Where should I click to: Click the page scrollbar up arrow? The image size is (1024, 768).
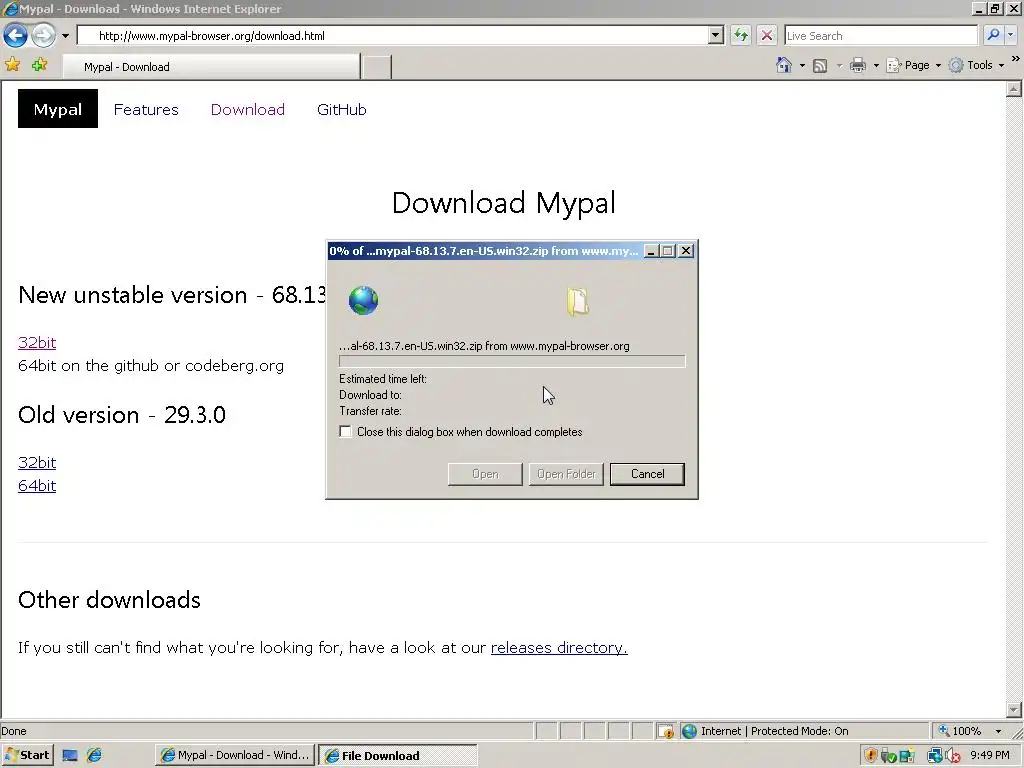(1014, 89)
